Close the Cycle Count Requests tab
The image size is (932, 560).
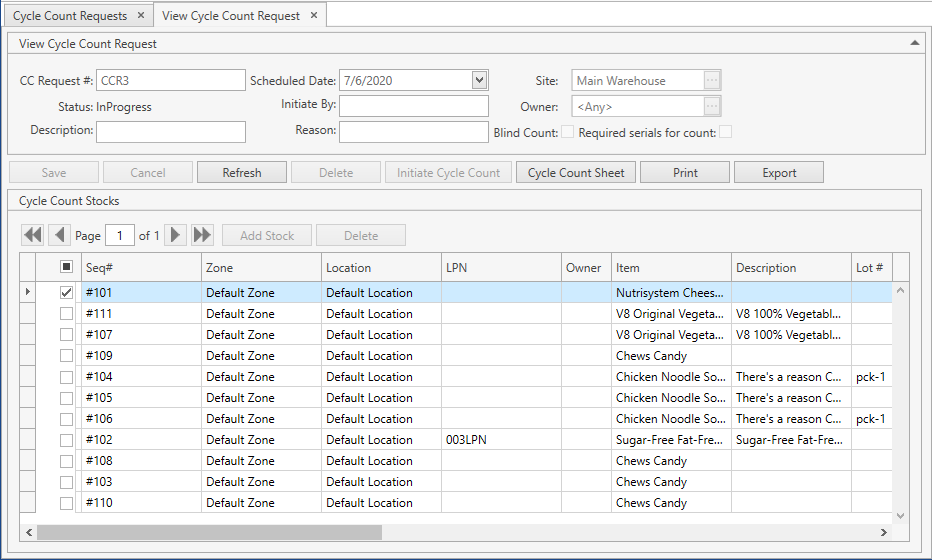click(x=141, y=16)
